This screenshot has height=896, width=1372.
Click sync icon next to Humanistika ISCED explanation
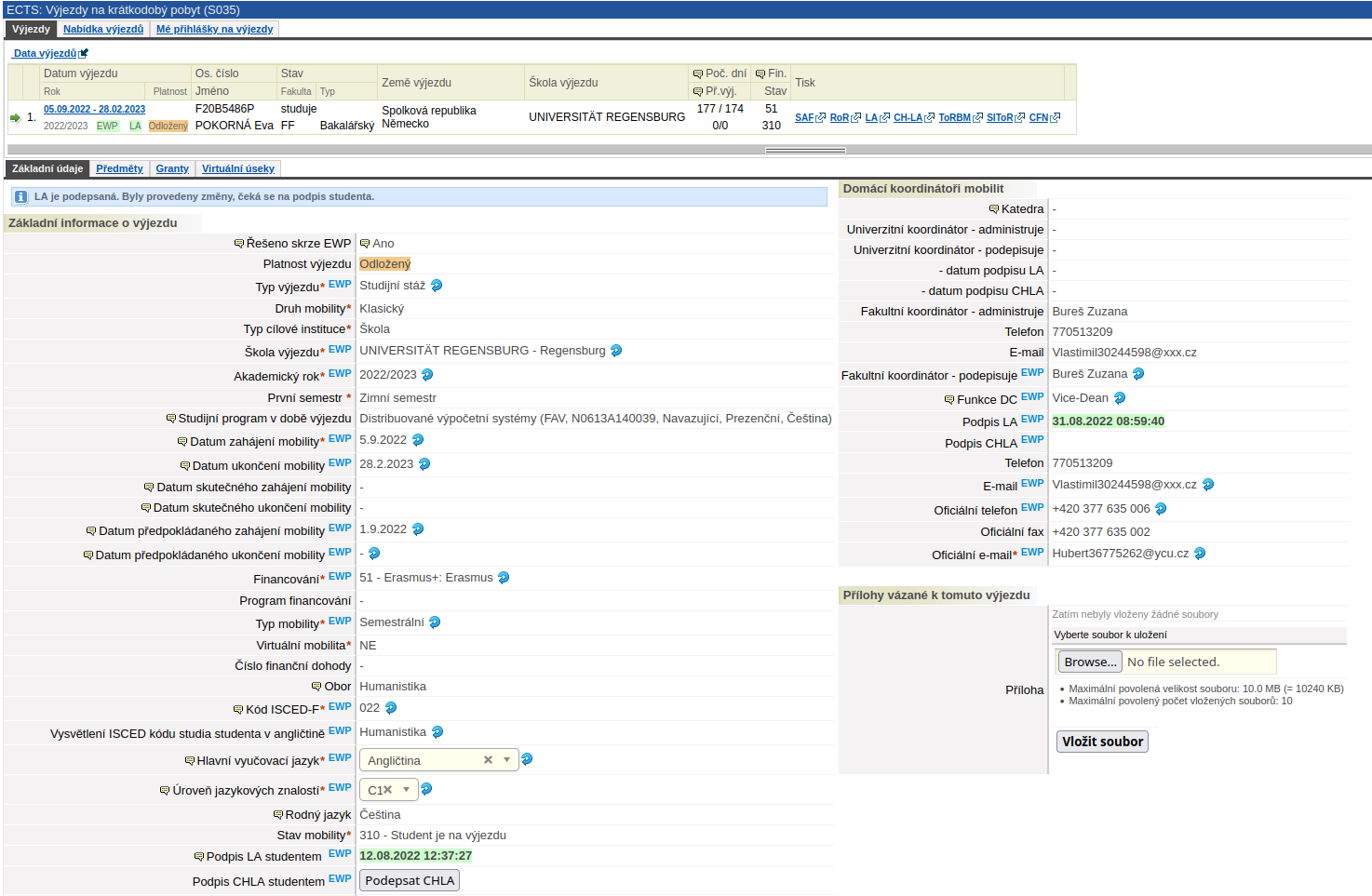(x=437, y=732)
